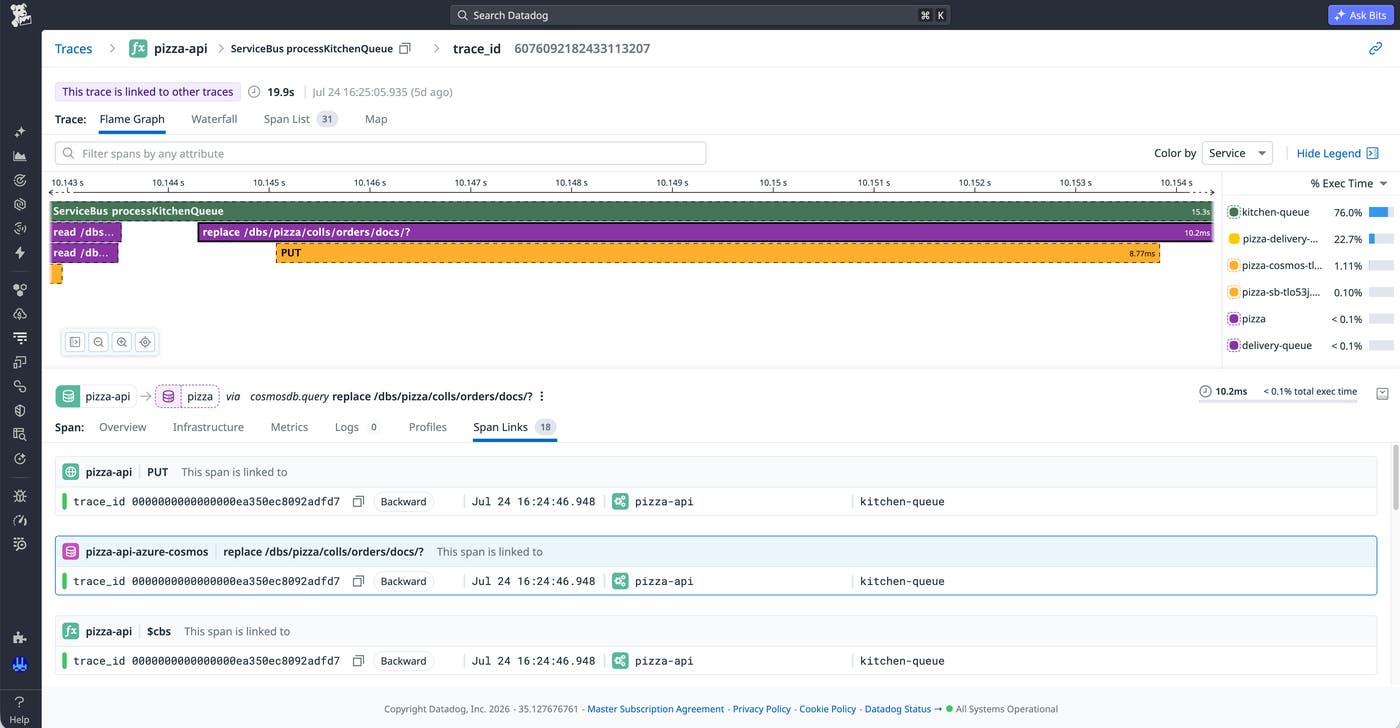Click the Backward badge in the $cbs row
This screenshot has width=1400, height=728.
(x=404, y=661)
